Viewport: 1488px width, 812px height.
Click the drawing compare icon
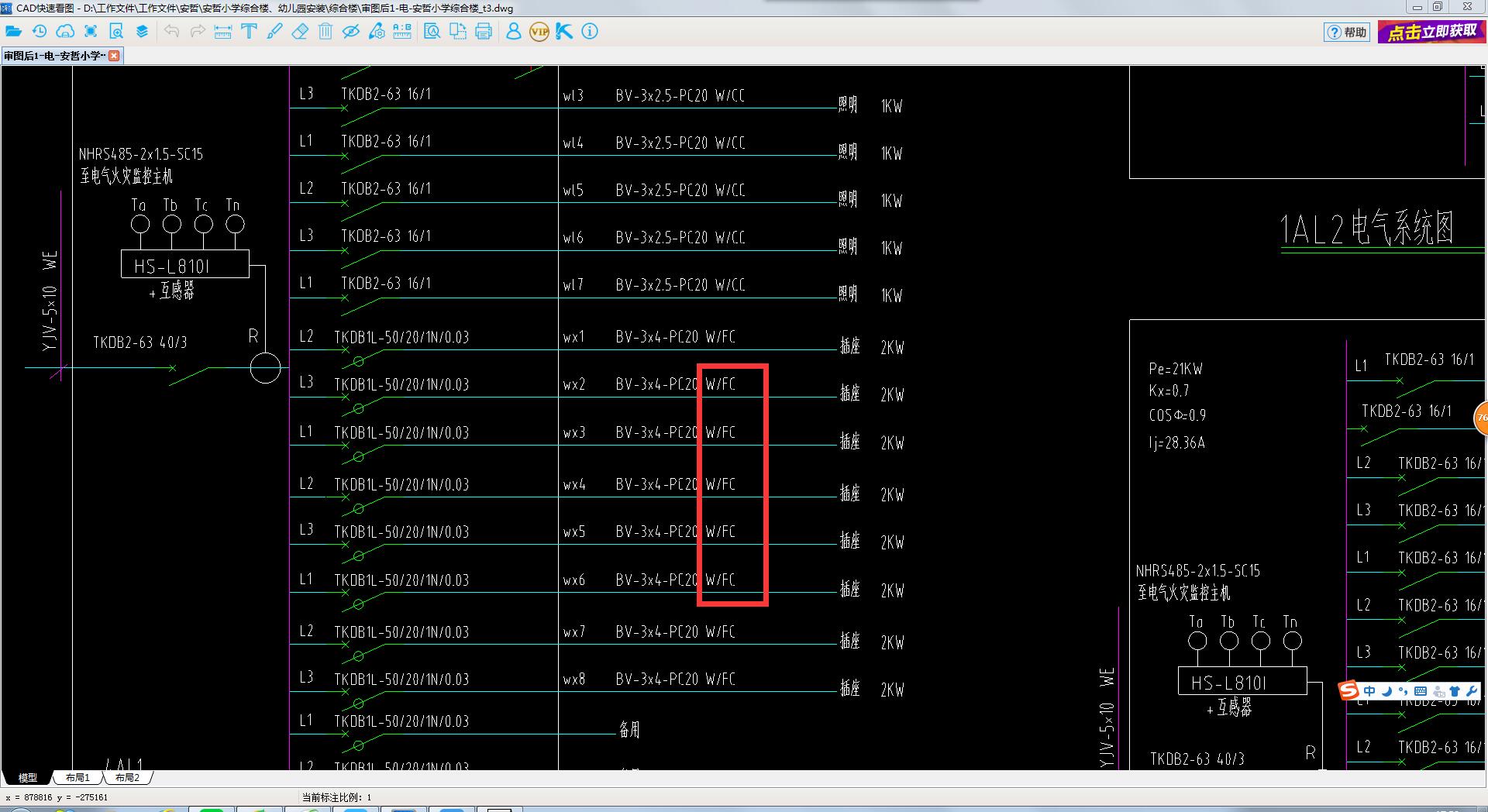458,32
